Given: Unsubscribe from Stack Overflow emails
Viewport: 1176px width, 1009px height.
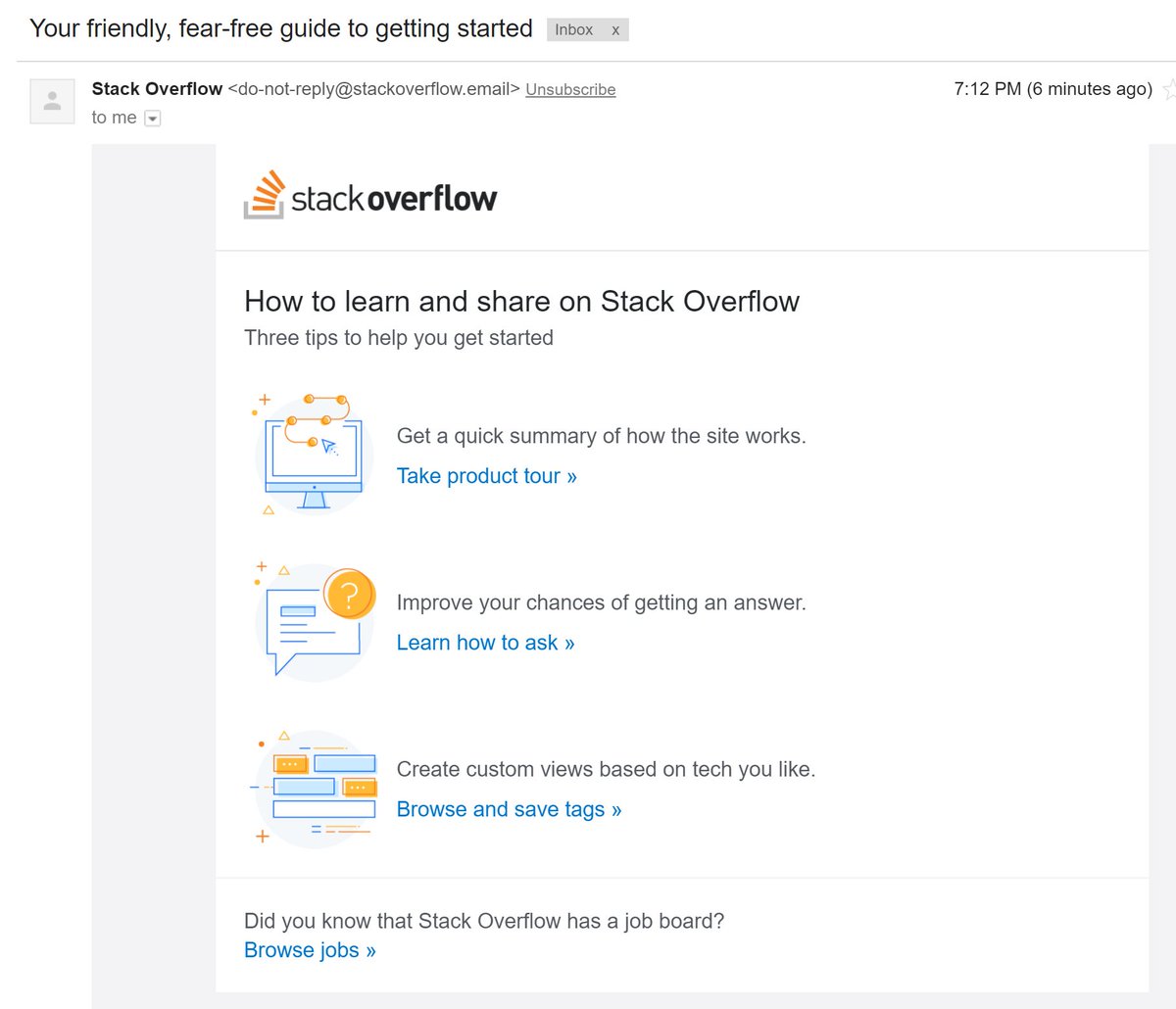Looking at the screenshot, I should (x=570, y=89).
